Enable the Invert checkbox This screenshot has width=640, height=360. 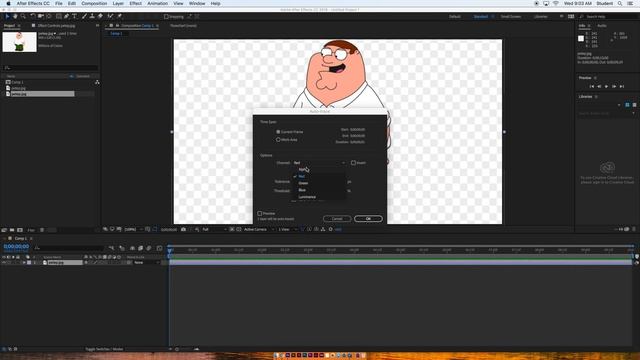353,163
